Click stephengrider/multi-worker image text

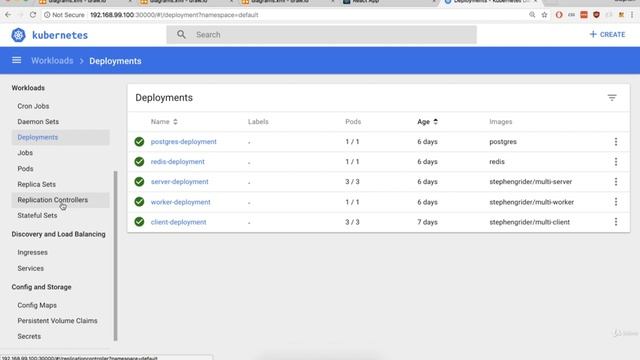click(531, 202)
